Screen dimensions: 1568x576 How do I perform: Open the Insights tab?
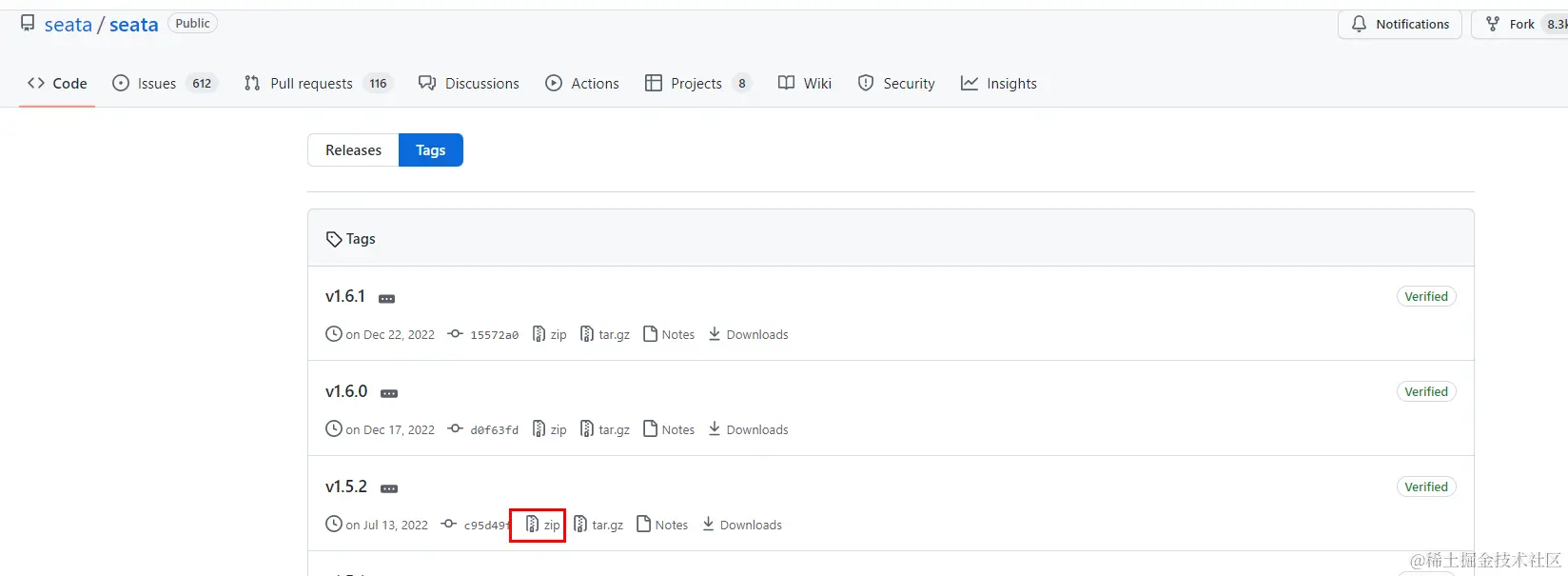[999, 84]
